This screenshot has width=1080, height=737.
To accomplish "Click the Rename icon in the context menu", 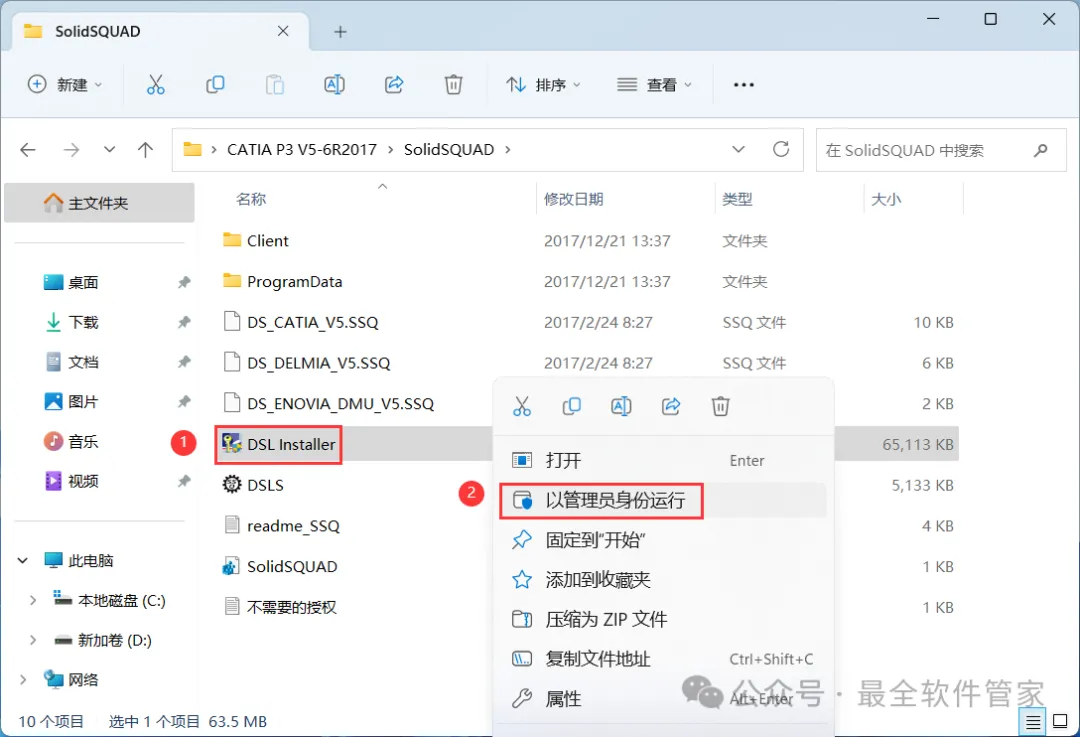I will pyautogui.click(x=621, y=406).
